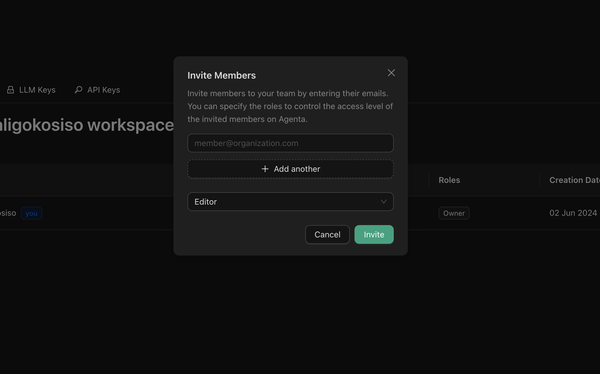
Task: Select the 02 Jun 2024 date cell
Action: 573,213
